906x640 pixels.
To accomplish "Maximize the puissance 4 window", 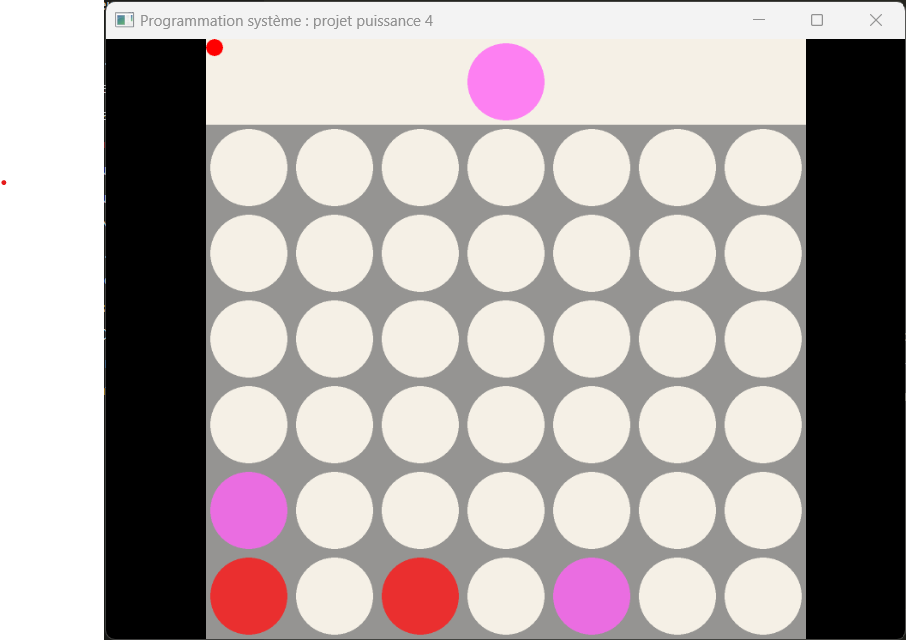I will (x=816, y=20).
